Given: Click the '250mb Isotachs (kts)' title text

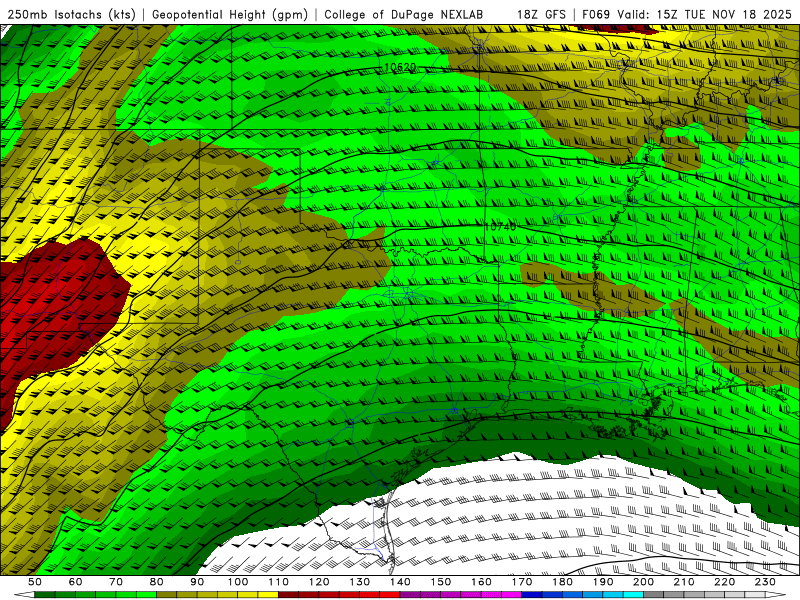Looking at the screenshot, I should click(71, 14).
